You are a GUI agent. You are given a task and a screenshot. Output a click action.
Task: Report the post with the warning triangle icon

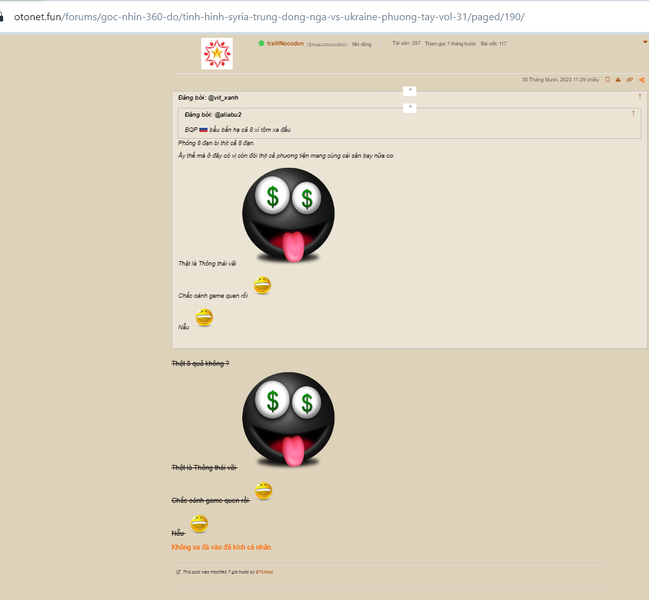618,79
